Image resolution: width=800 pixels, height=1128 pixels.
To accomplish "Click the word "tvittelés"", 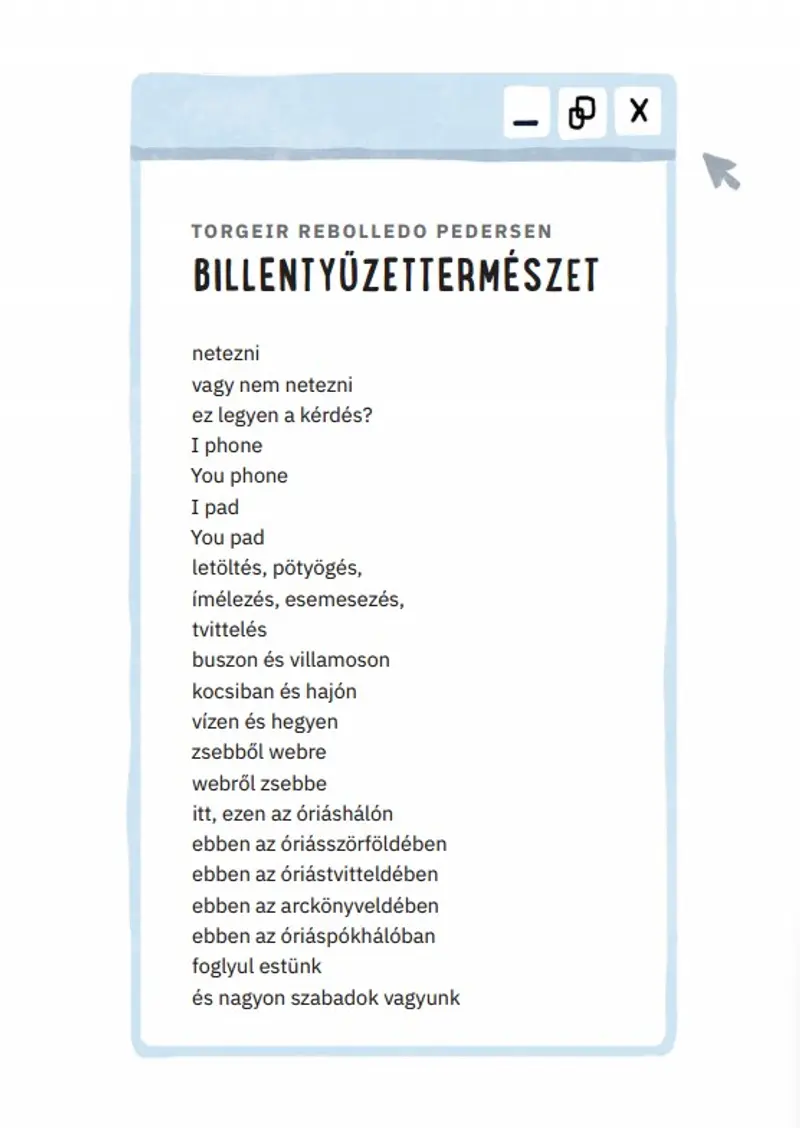I will 229,630.
